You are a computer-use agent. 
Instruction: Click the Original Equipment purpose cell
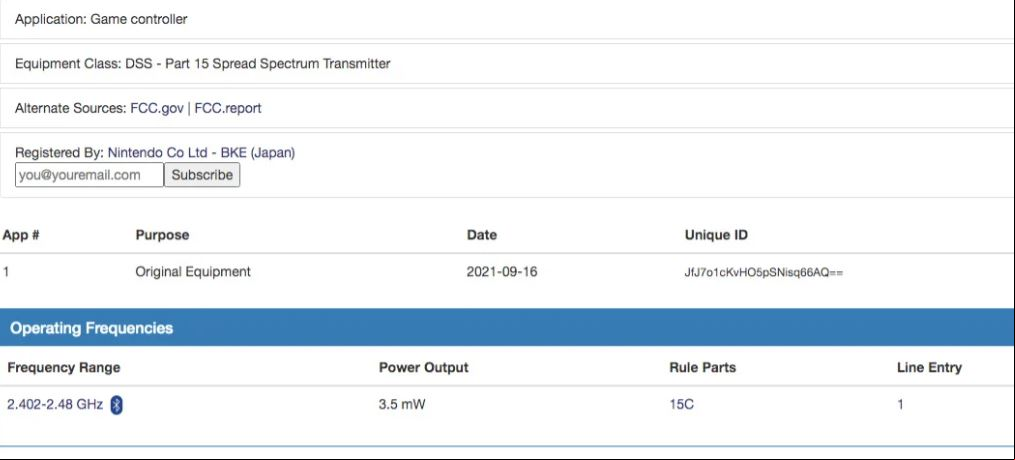click(x=193, y=272)
